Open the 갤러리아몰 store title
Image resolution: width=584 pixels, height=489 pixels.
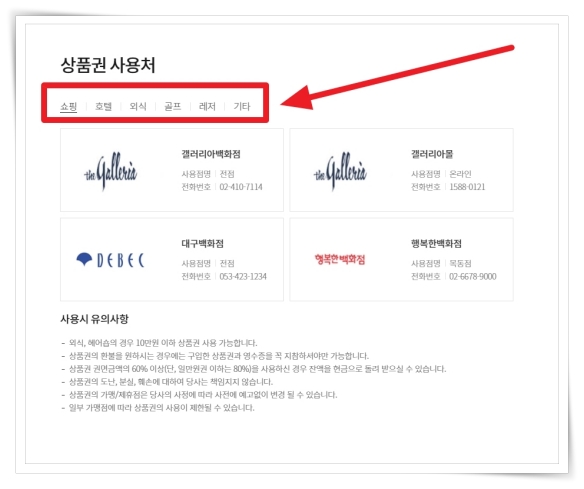[432, 154]
